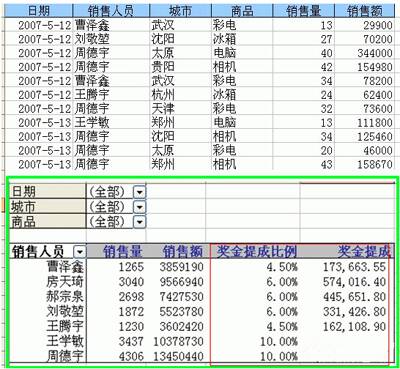The width and height of the screenshot is (400, 369).
Task: Select pivot row label 房天琦
Action: click(x=65, y=282)
